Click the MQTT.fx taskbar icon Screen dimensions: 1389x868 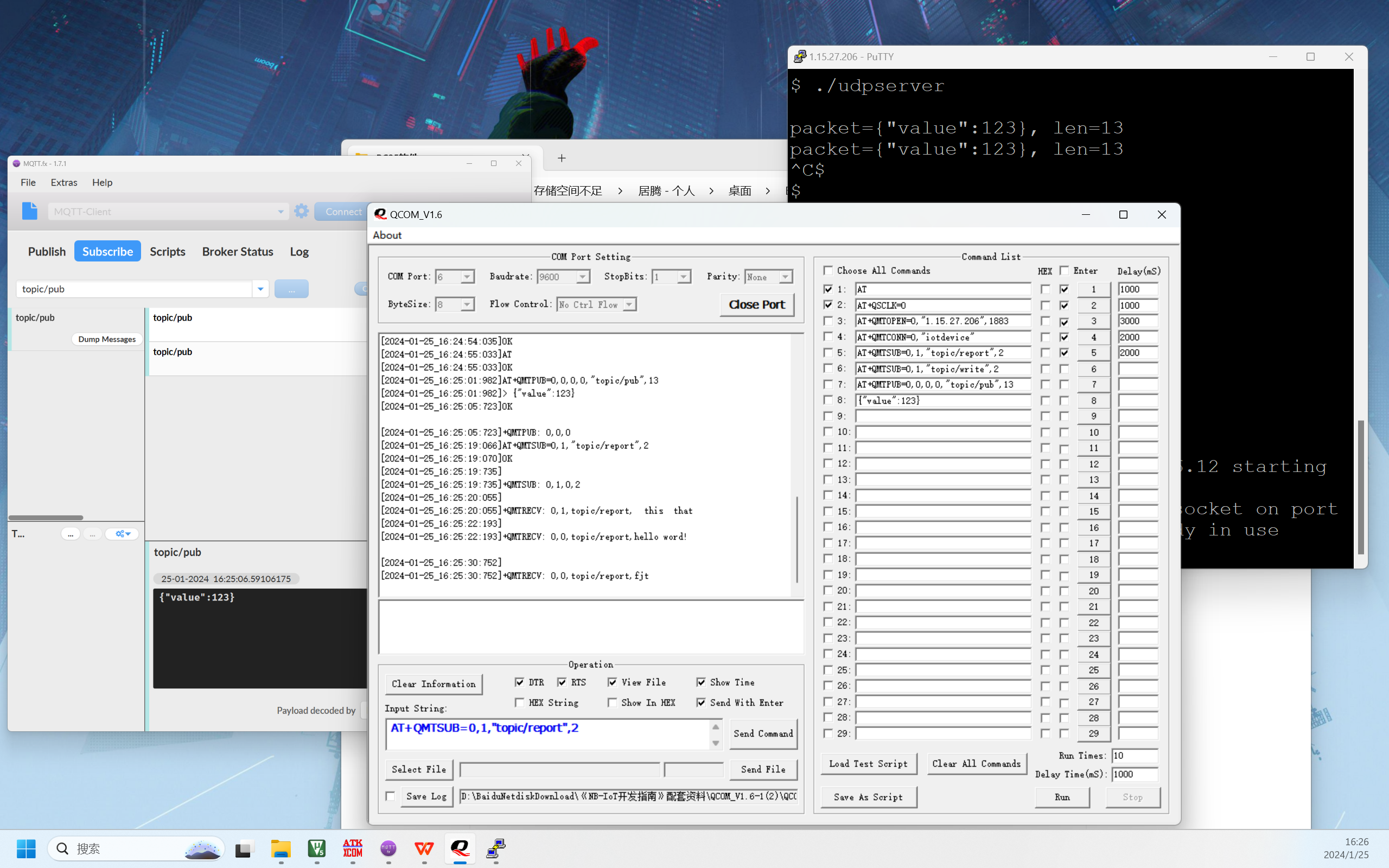pos(388,848)
